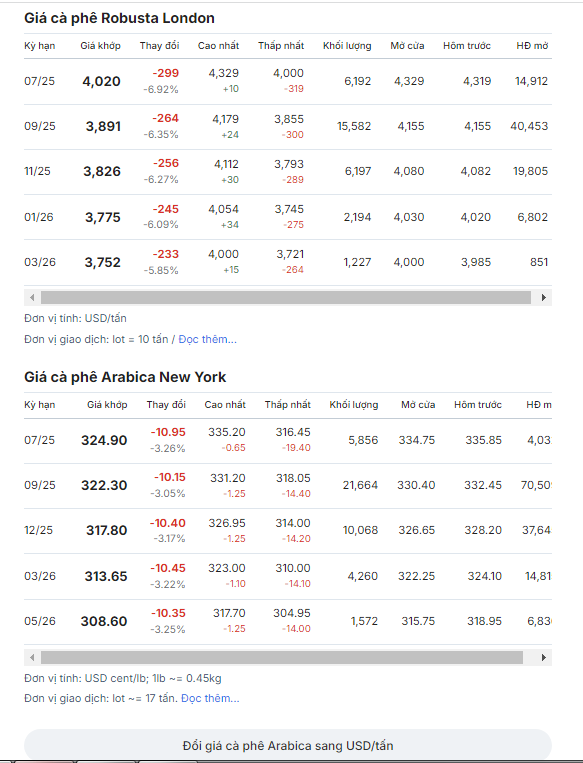The image size is (583, 763).
Task: Click the Arabica table horizontal scrollbar thumb
Action: point(282,657)
